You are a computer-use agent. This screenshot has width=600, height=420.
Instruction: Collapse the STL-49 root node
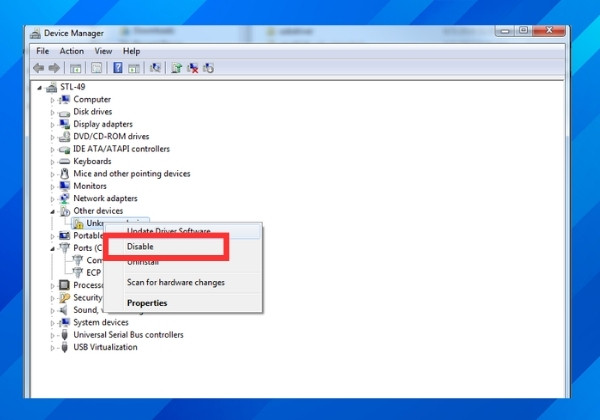point(39,88)
